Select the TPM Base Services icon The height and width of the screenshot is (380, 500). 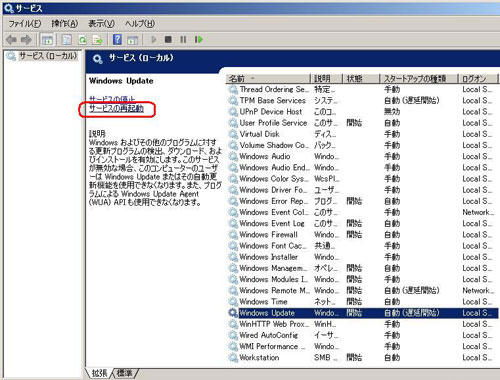coord(233,100)
